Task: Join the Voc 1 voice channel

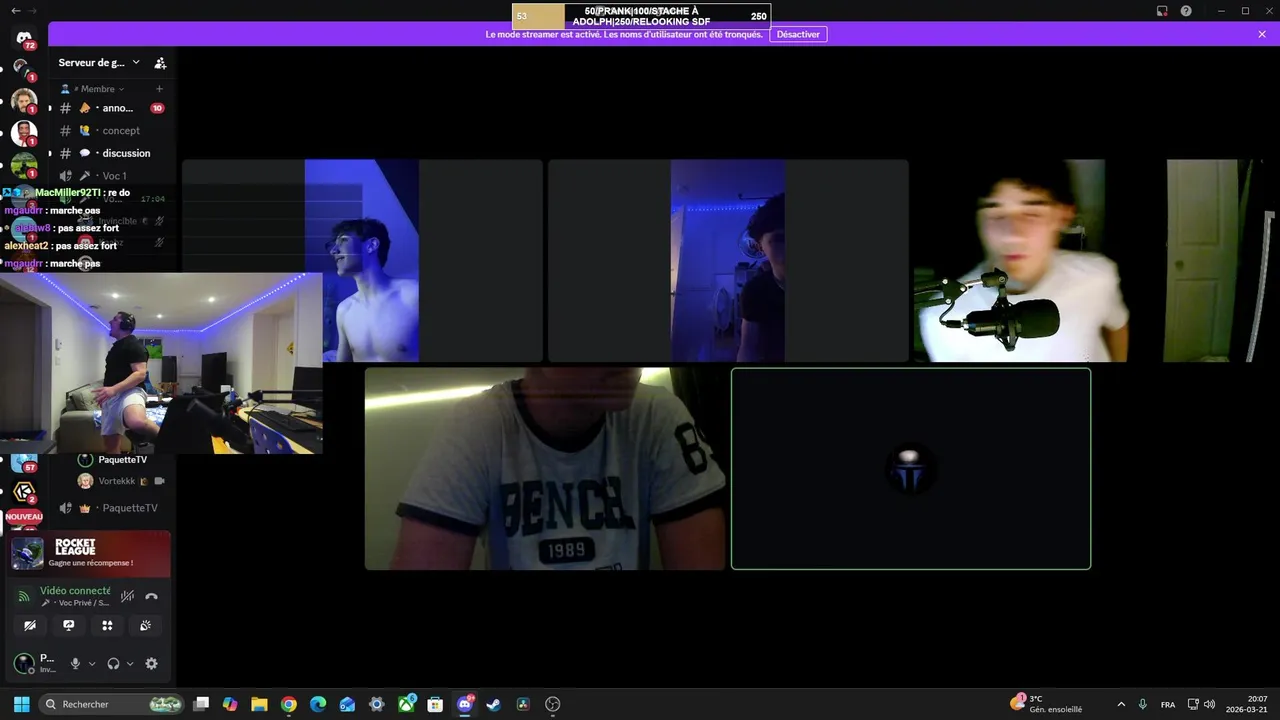Action: pyautogui.click(x=110, y=176)
